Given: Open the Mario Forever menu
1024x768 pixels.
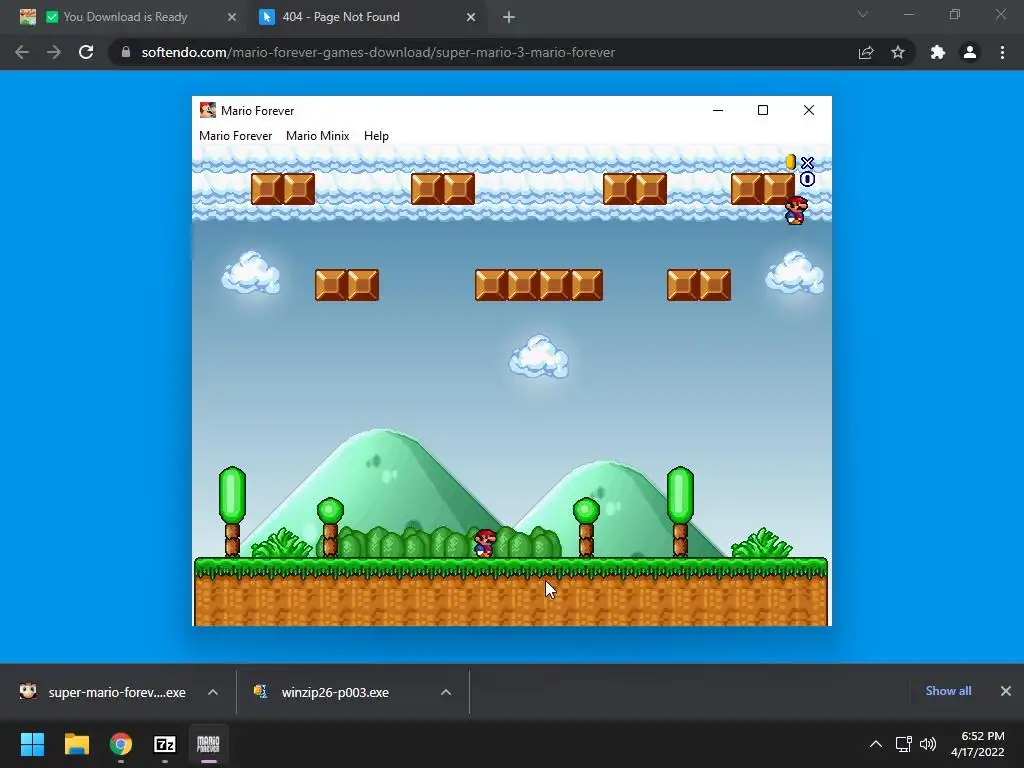Looking at the screenshot, I should pos(235,136).
